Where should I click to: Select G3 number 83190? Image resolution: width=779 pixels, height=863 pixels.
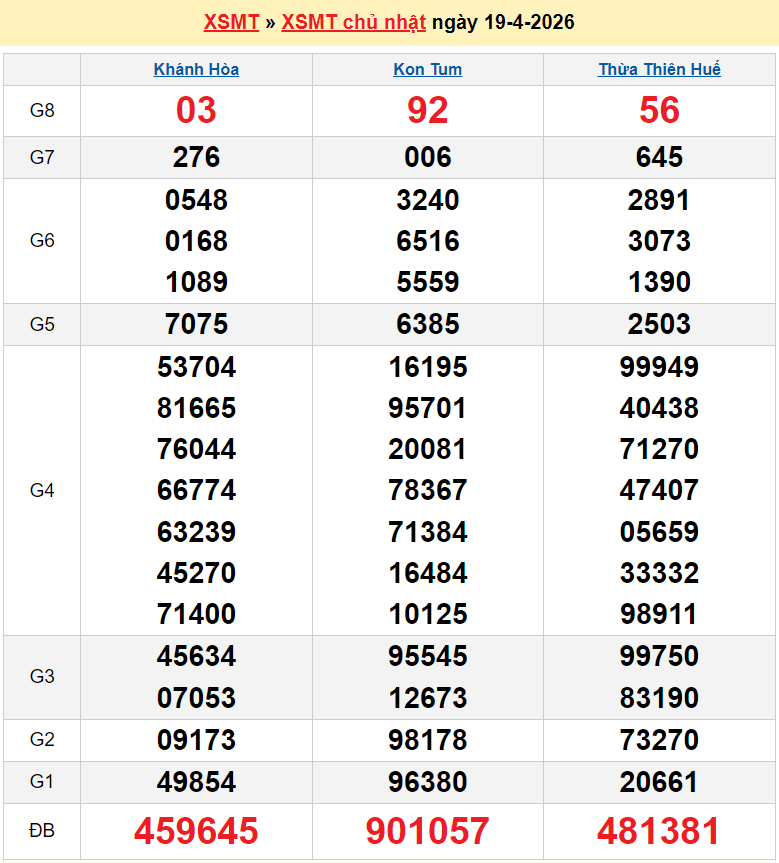click(659, 697)
